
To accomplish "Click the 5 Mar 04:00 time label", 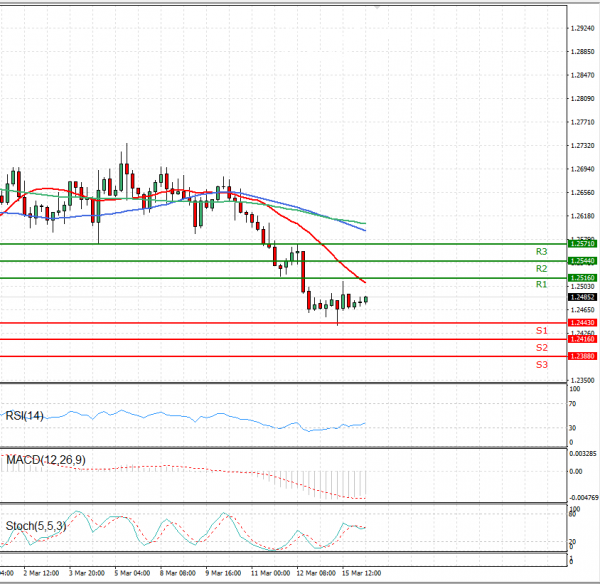I will (x=132, y=573).
